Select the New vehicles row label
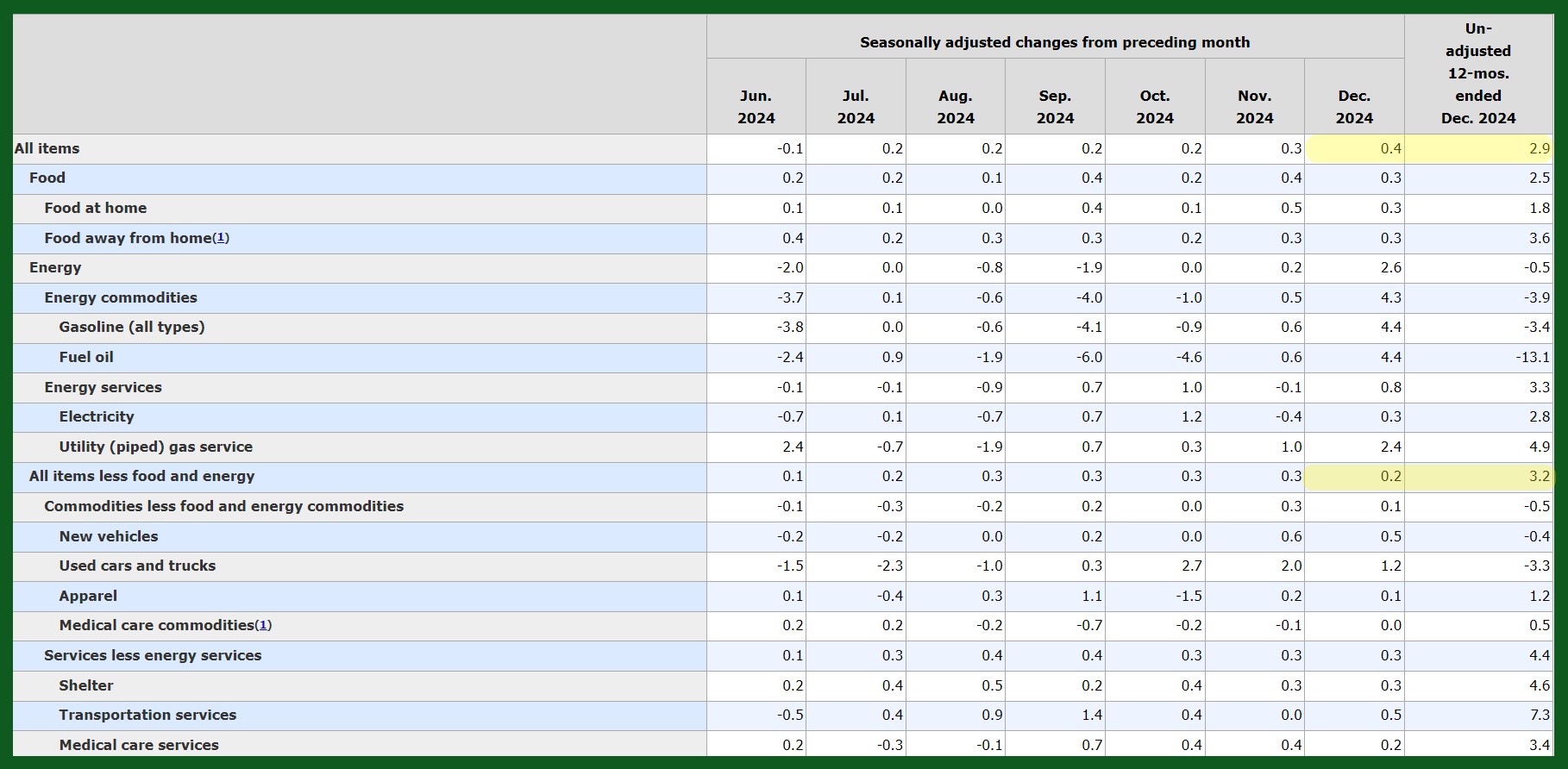 click(x=109, y=536)
